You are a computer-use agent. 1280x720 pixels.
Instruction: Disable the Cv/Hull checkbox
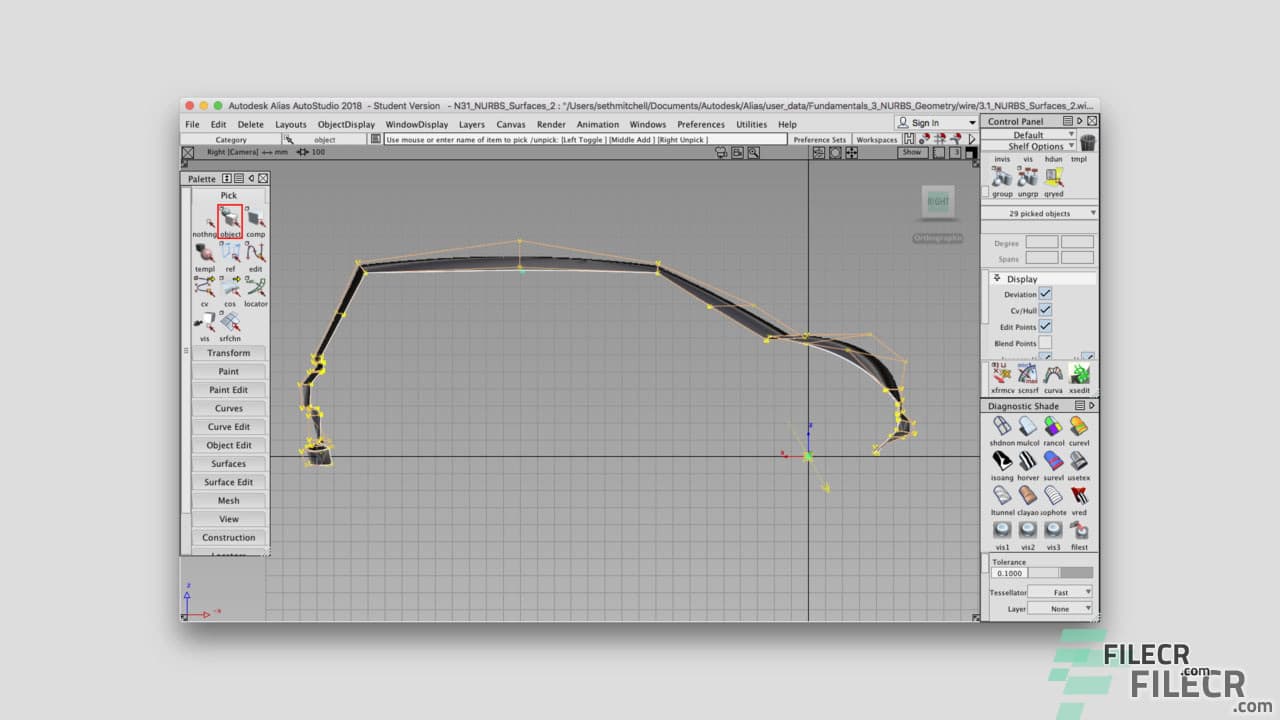[1044, 310]
